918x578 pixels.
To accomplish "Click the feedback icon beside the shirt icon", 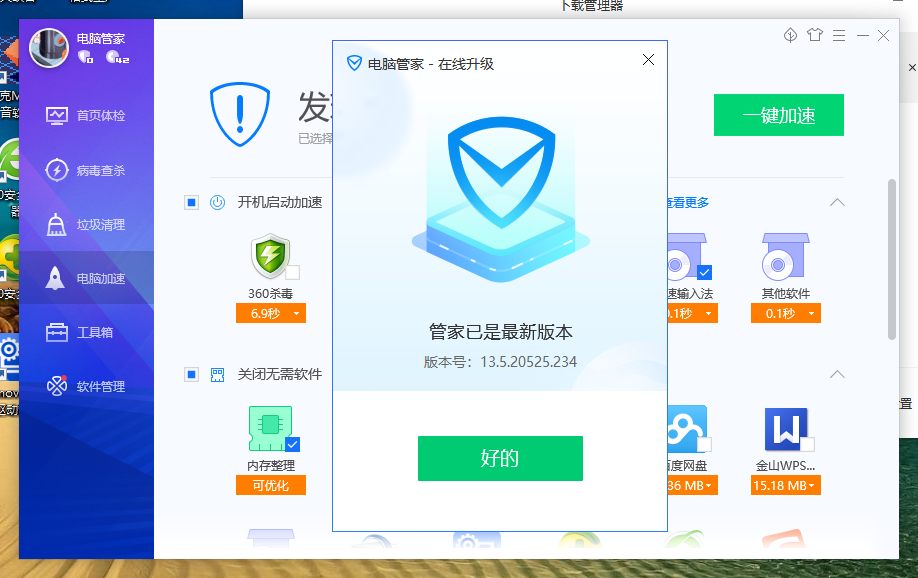I will click(x=790, y=35).
